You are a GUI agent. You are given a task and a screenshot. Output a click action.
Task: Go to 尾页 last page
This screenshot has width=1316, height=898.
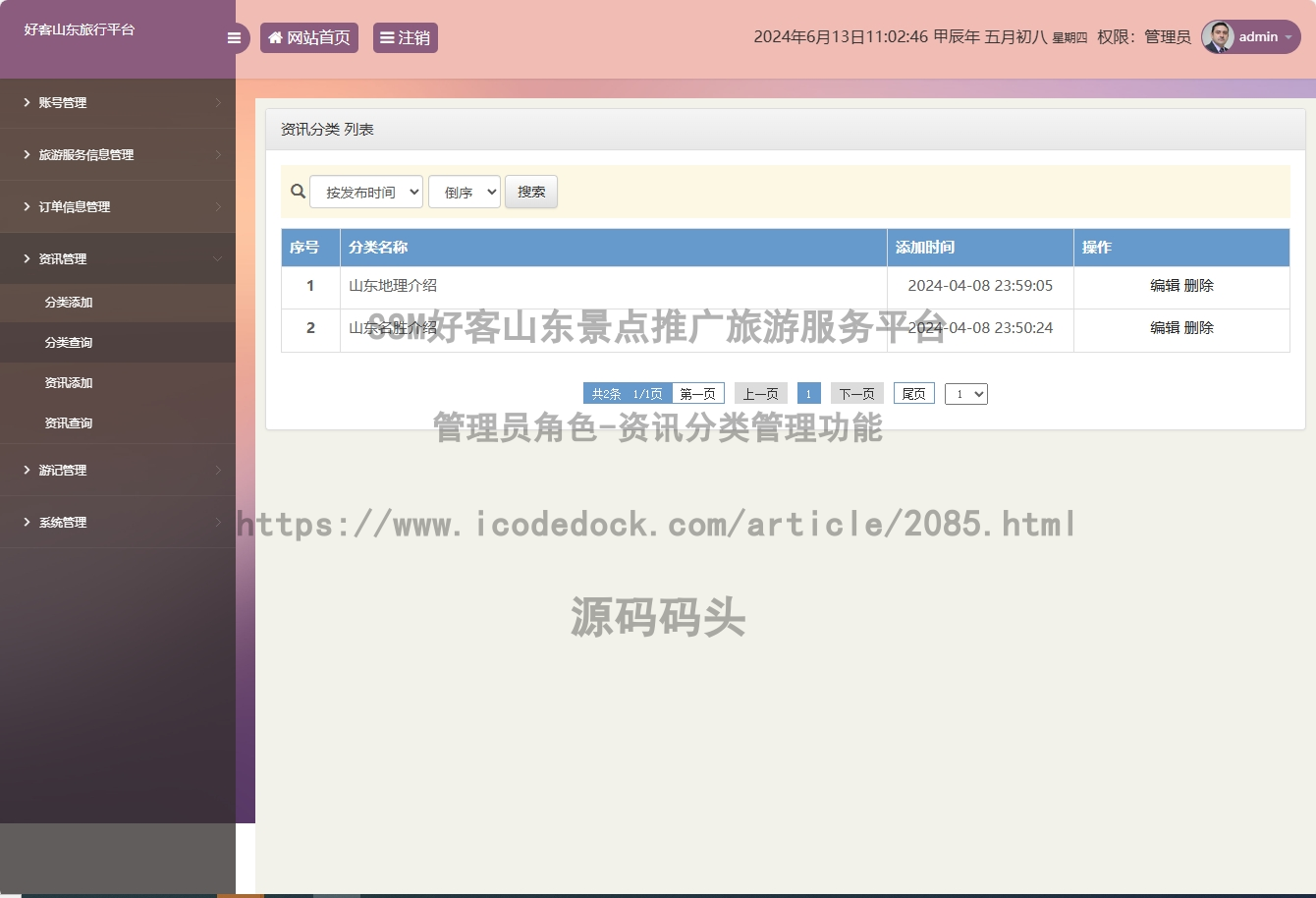(914, 394)
